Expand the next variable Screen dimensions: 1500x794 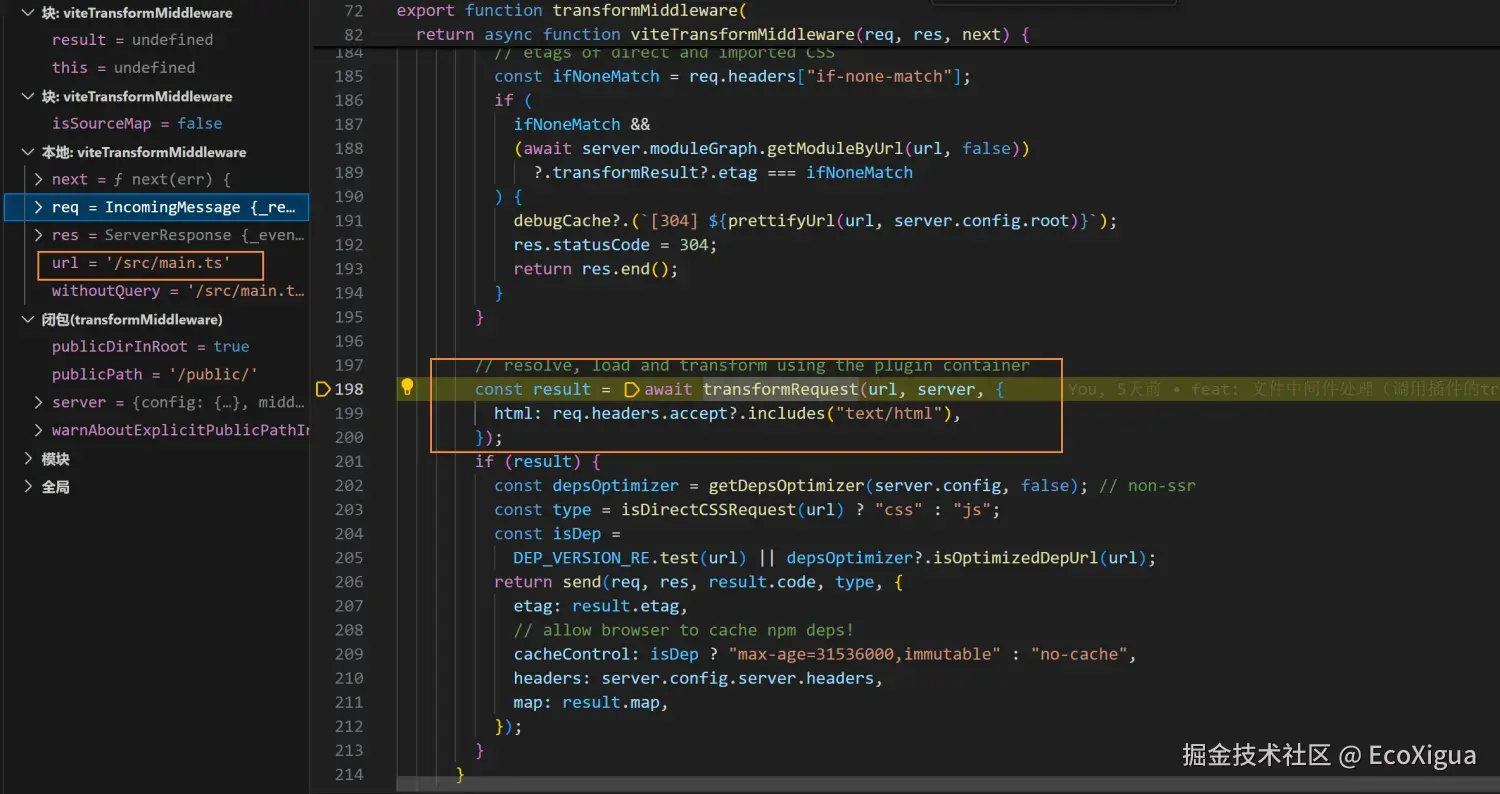point(39,179)
